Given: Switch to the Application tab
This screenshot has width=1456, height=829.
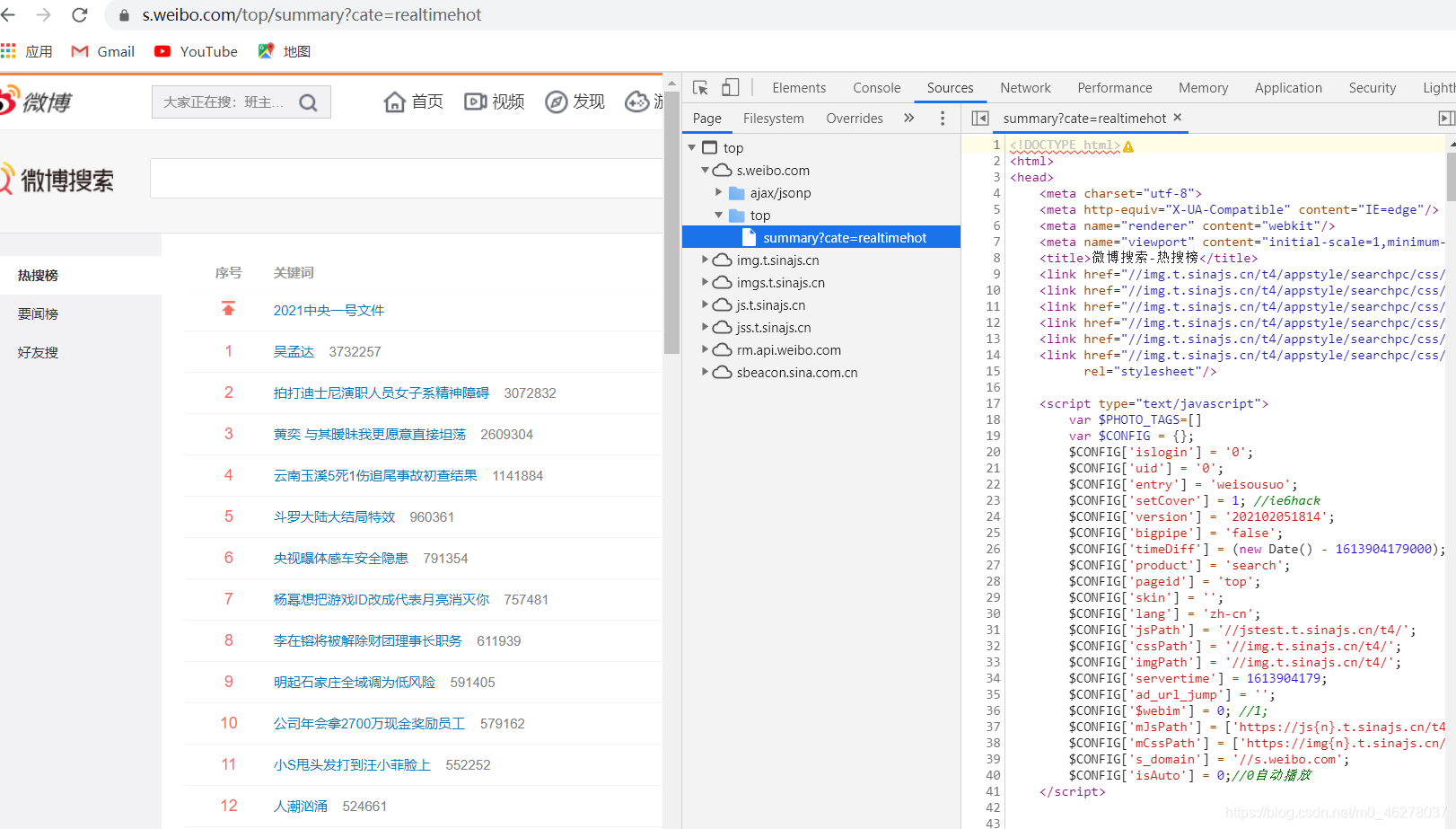Looking at the screenshot, I should pyautogui.click(x=1288, y=87).
